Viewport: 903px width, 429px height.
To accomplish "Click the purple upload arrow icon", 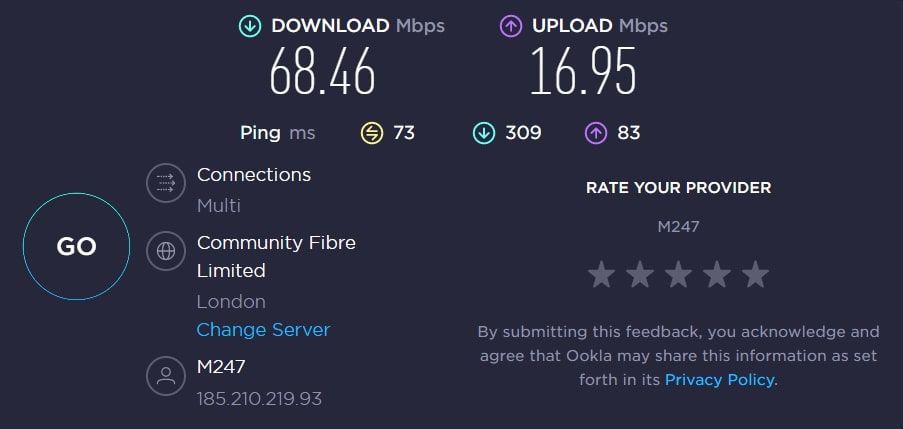I will pos(510,25).
